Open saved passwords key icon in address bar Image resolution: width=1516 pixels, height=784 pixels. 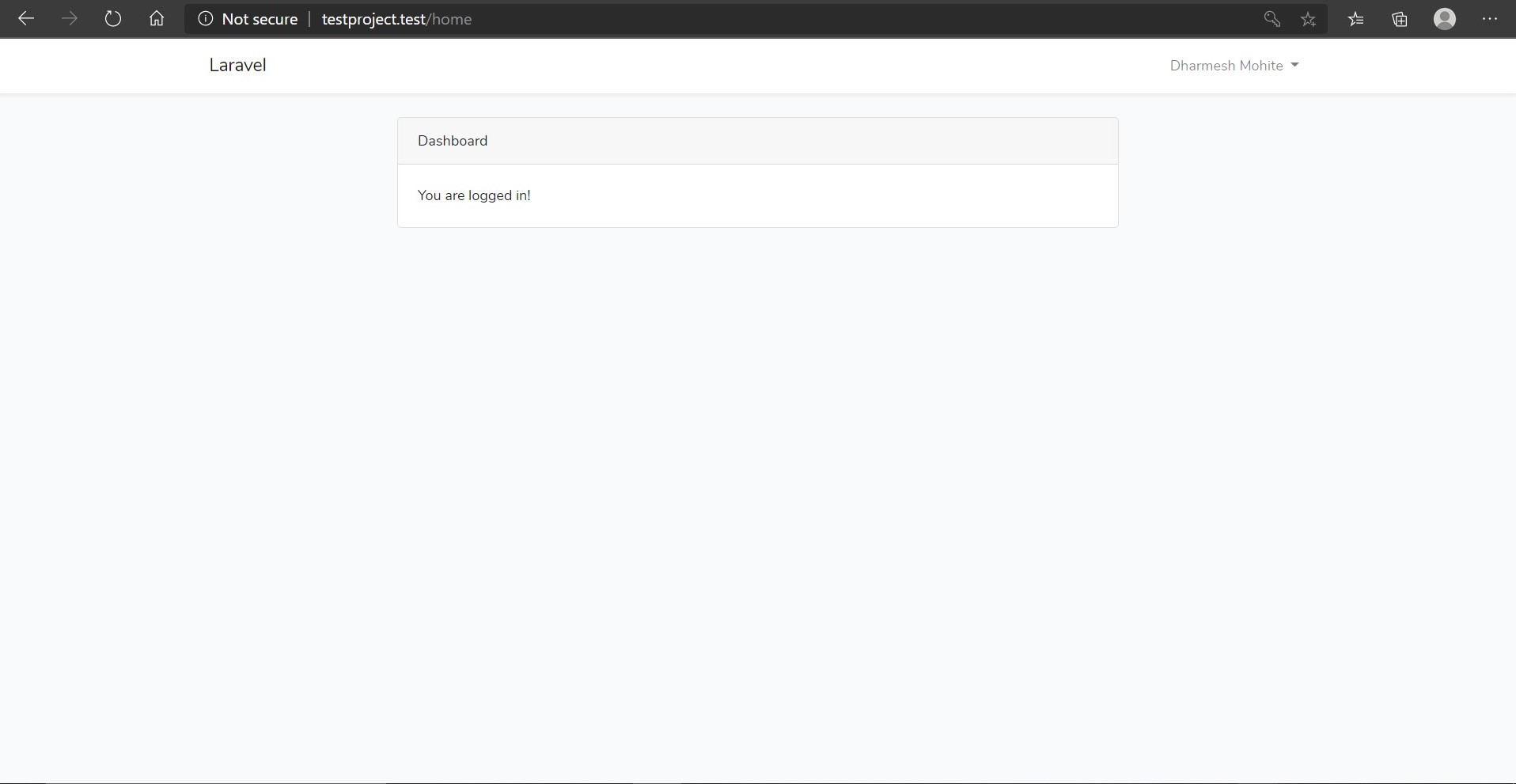pyautogui.click(x=1272, y=19)
